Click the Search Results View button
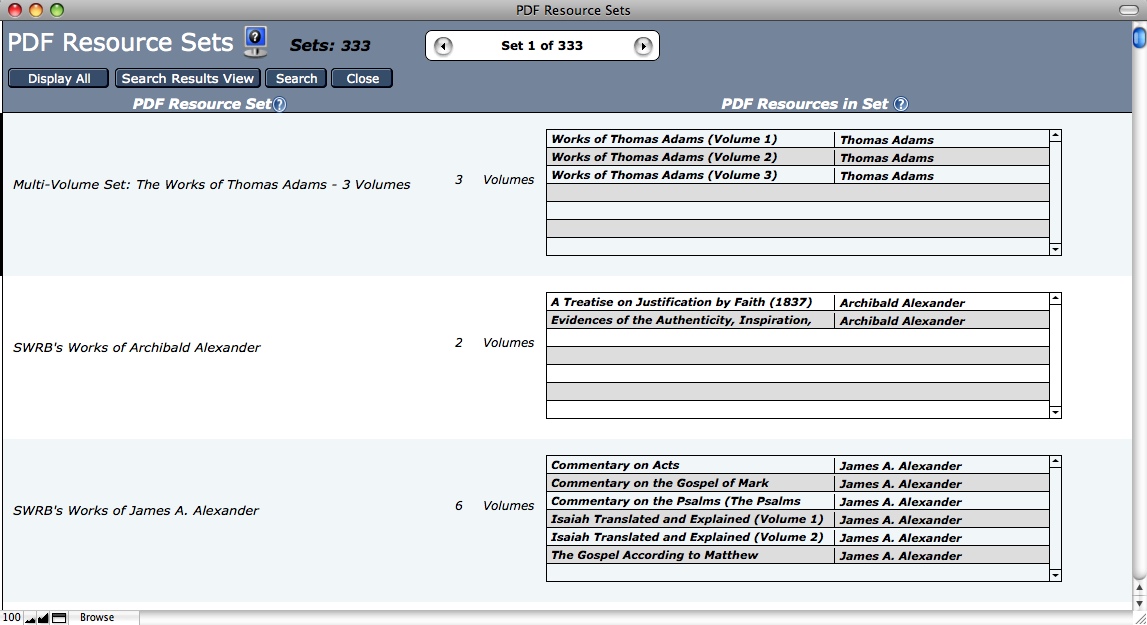 187,78
